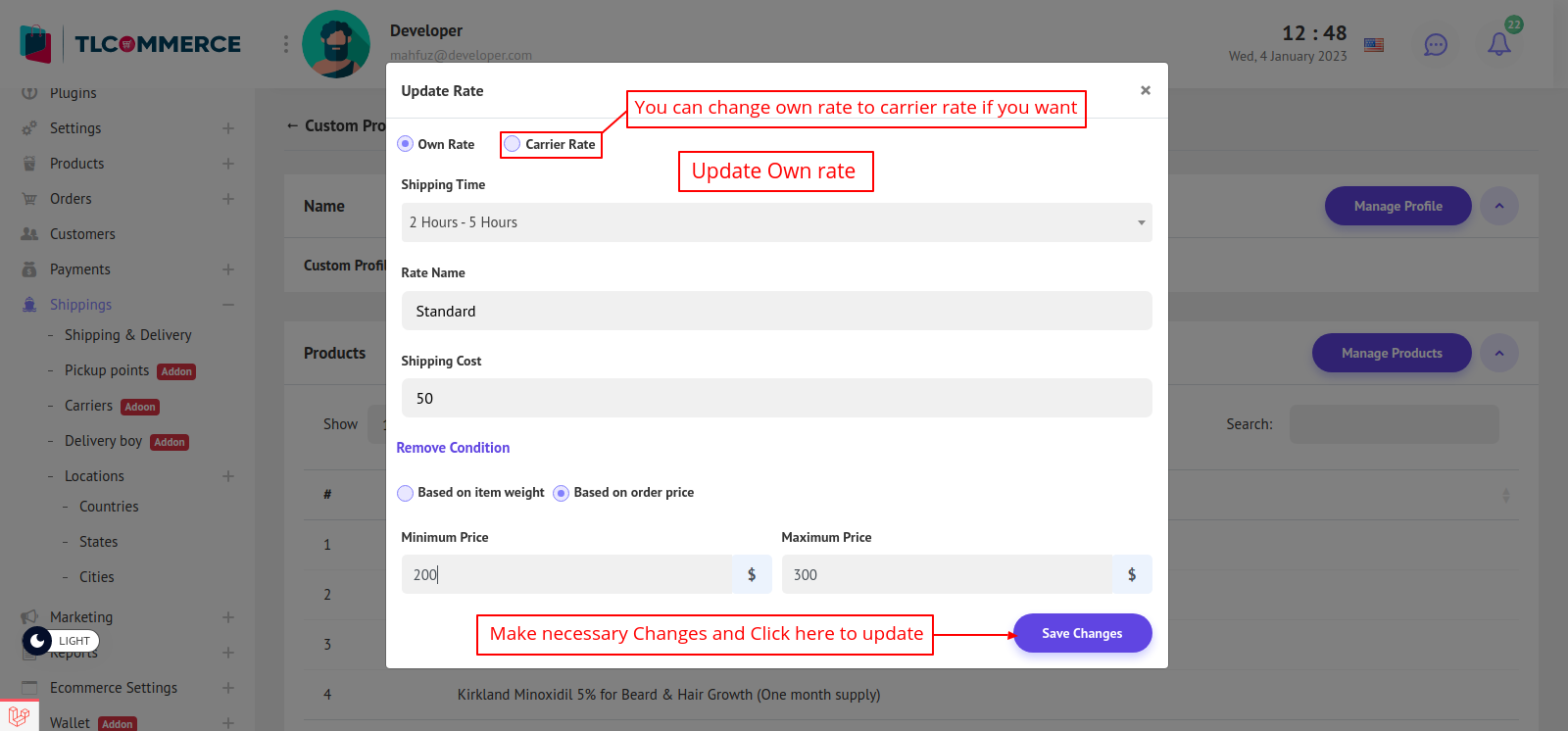Click the Remove Condition link
The width and height of the screenshot is (1568, 731).
click(x=453, y=448)
